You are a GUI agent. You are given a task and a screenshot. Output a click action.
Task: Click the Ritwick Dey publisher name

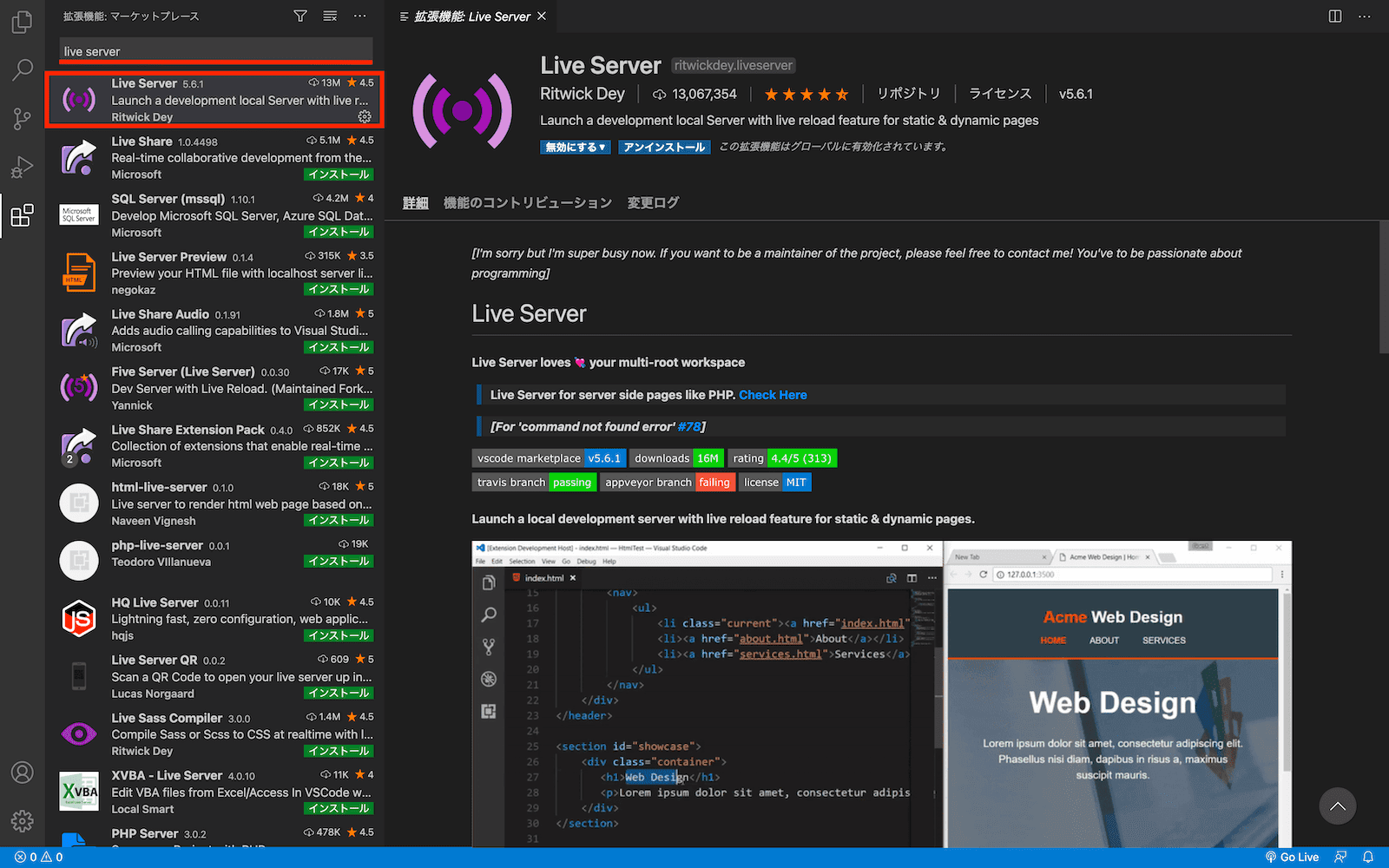pos(583,94)
